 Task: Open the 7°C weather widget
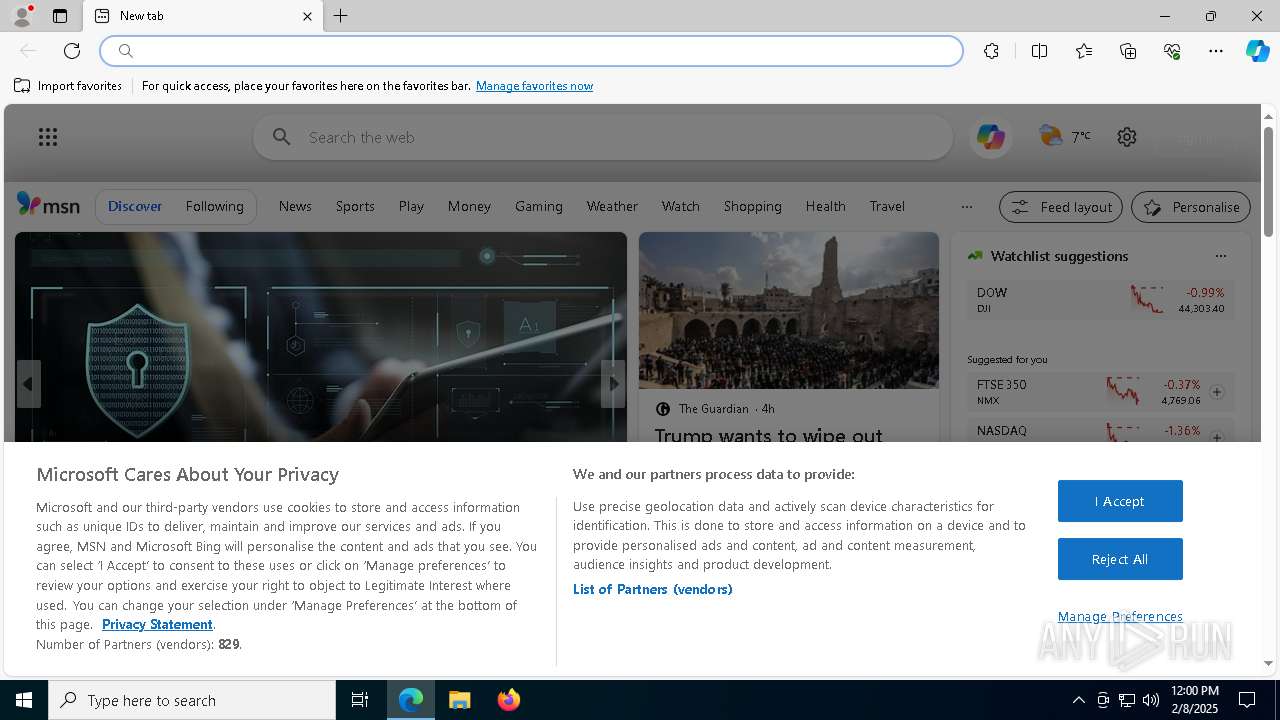coord(1065,136)
